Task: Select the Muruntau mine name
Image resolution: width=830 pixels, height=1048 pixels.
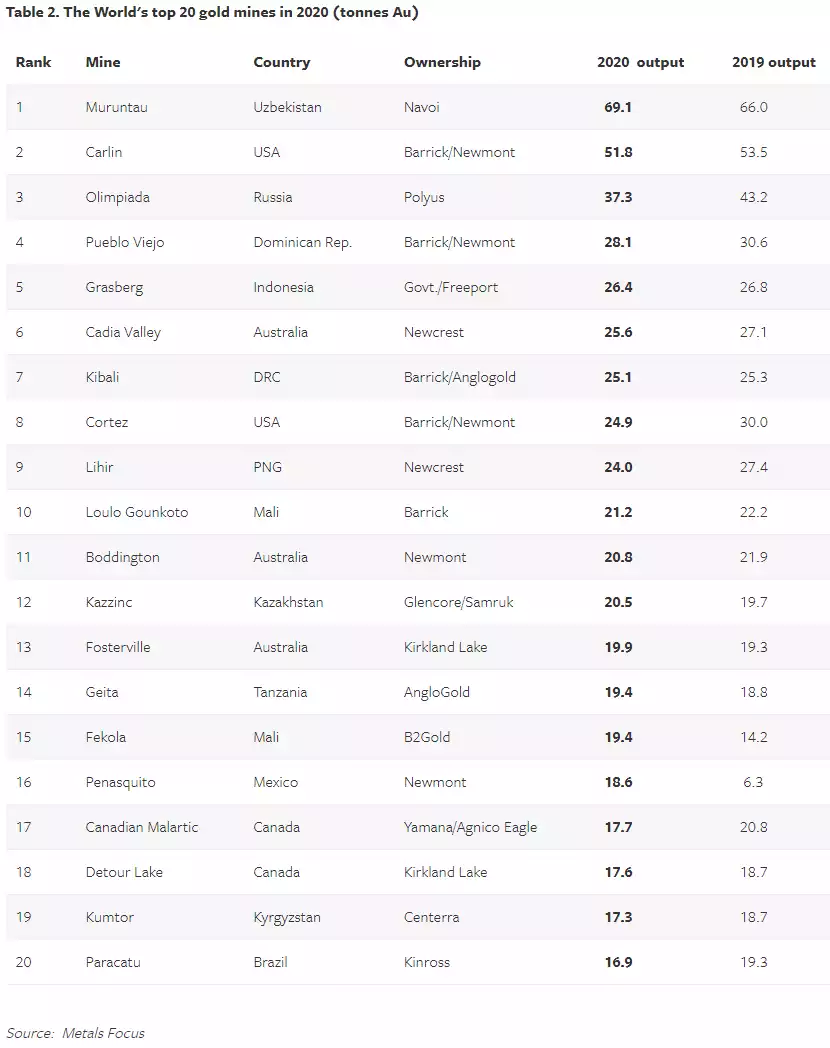Action: [116, 107]
